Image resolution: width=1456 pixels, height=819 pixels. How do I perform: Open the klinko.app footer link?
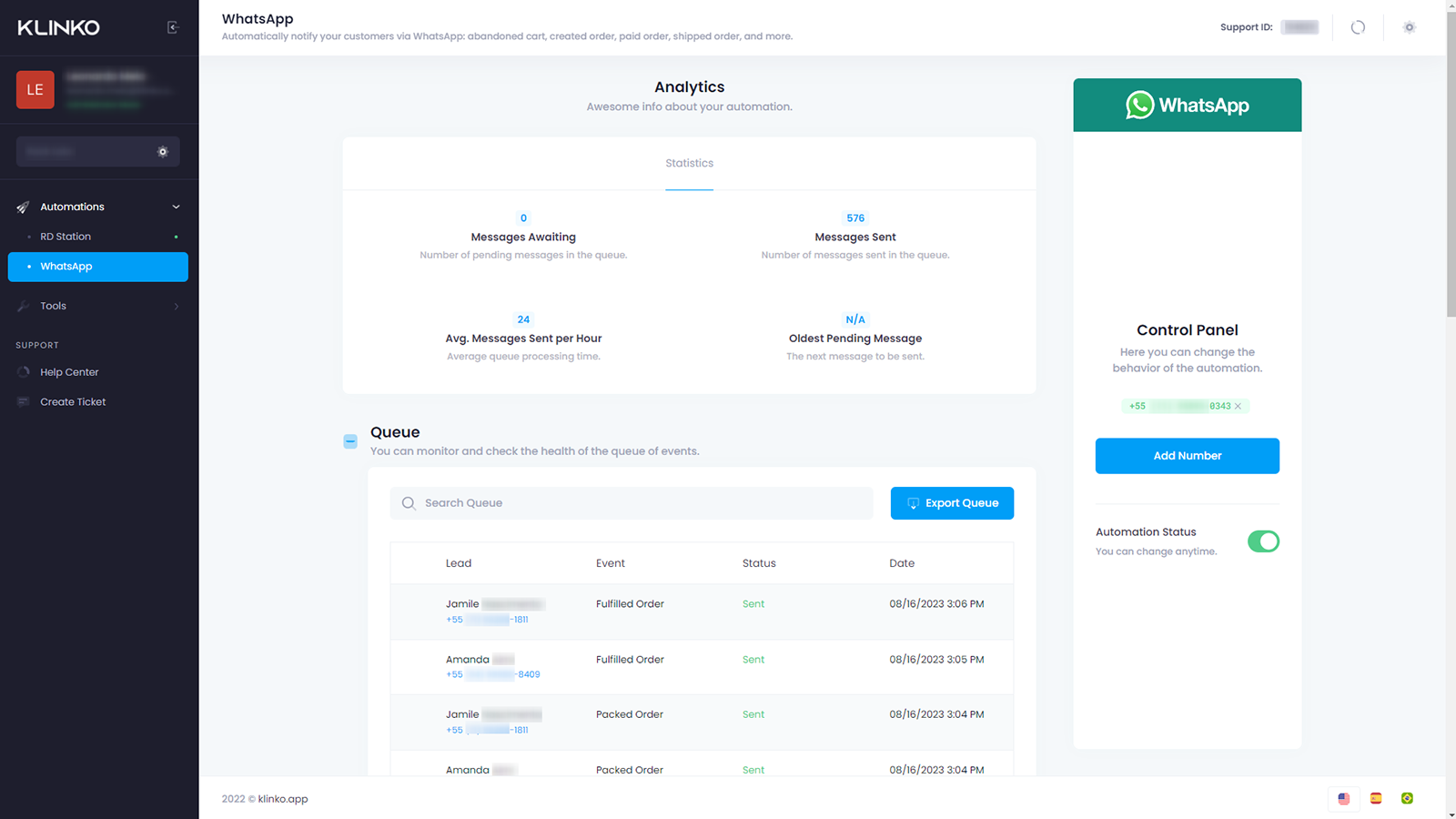[283, 799]
